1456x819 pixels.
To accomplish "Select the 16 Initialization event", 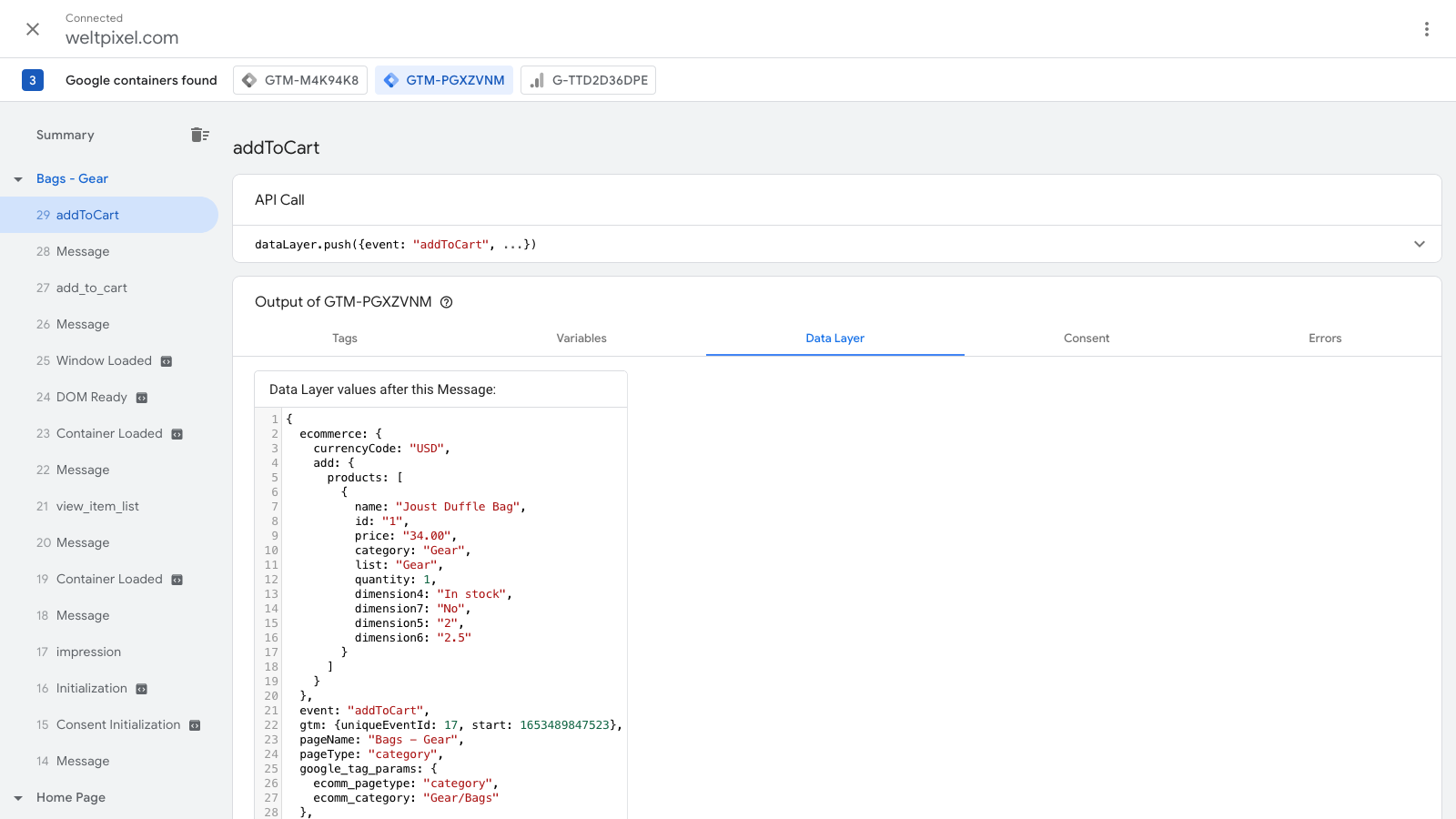I will point(109,688).
